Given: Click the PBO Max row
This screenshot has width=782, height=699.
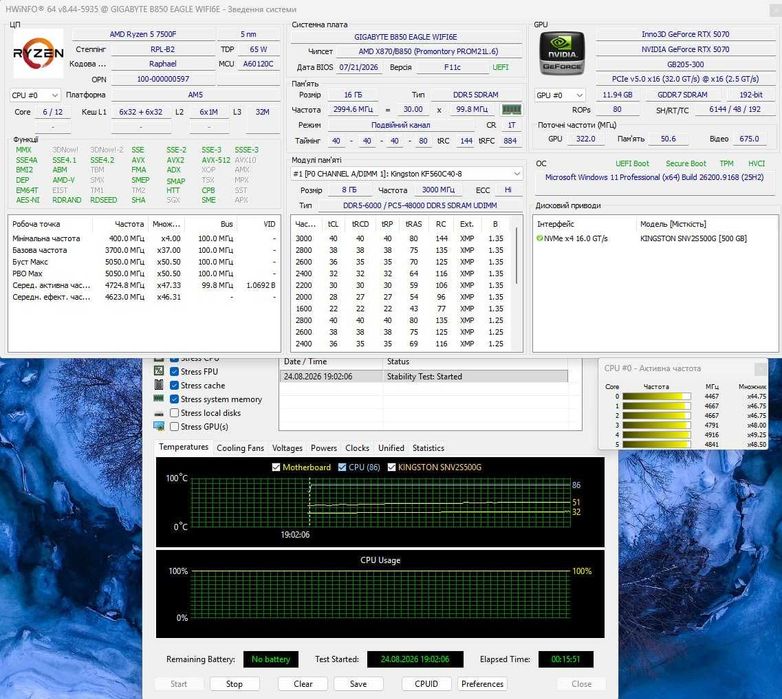Looking at the screenshot, I should pos(144,273).
